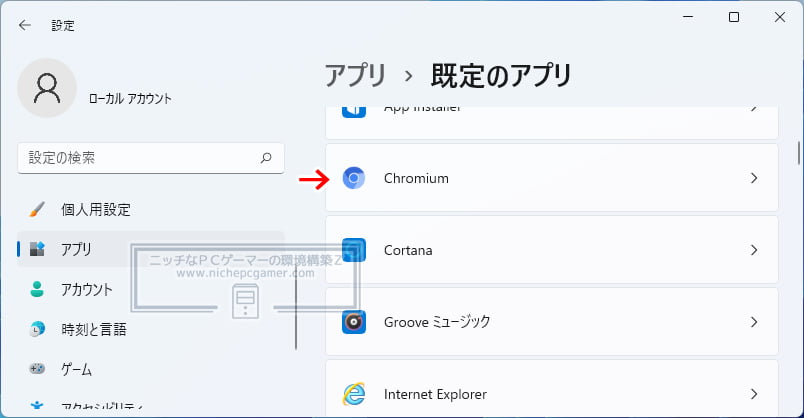The height and width of the screenshot is (418, 804).
Task: Click the app list scrollbar thumb
Action: (x=798, y=152)
